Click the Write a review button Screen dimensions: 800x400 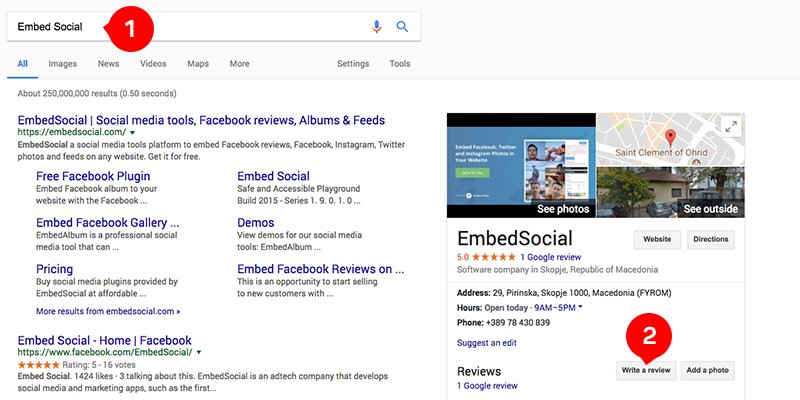(x=646, y=370)
